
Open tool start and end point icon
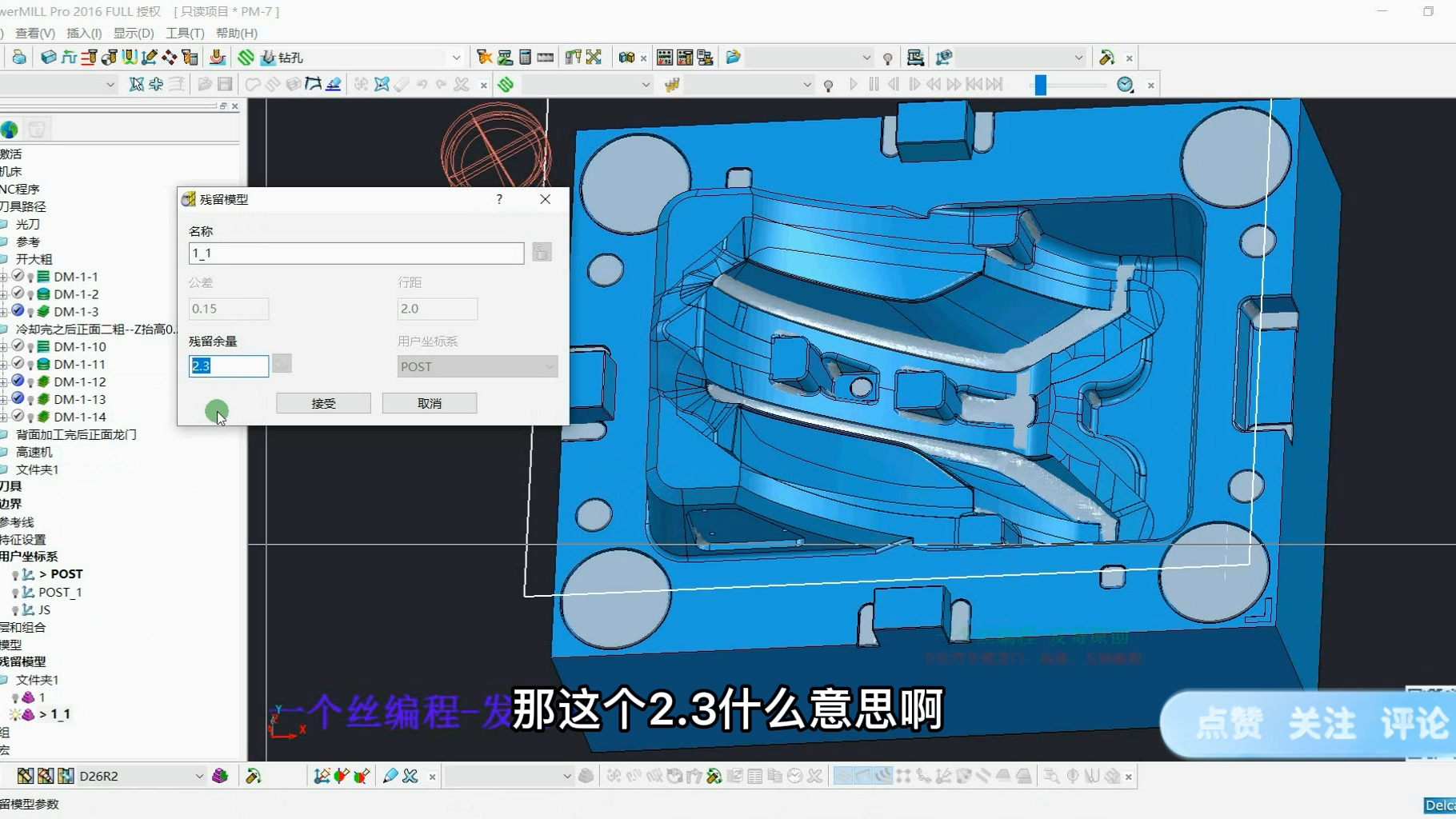tap(109, 58)
